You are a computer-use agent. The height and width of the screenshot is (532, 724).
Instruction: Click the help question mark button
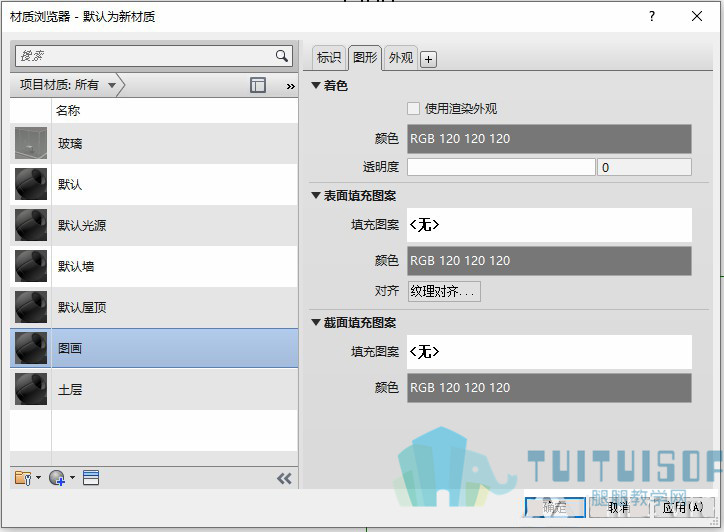[x=652, y=16]
